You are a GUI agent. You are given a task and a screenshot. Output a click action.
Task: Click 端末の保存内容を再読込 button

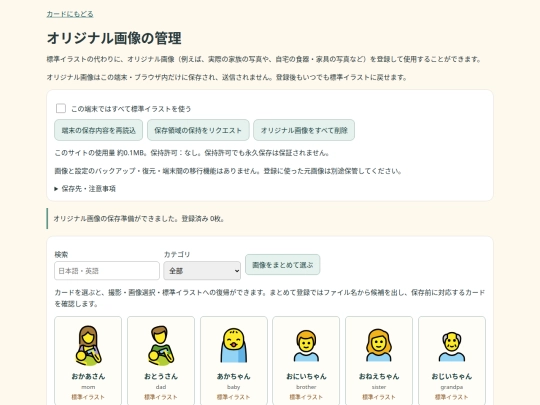[x=98, y=130]
